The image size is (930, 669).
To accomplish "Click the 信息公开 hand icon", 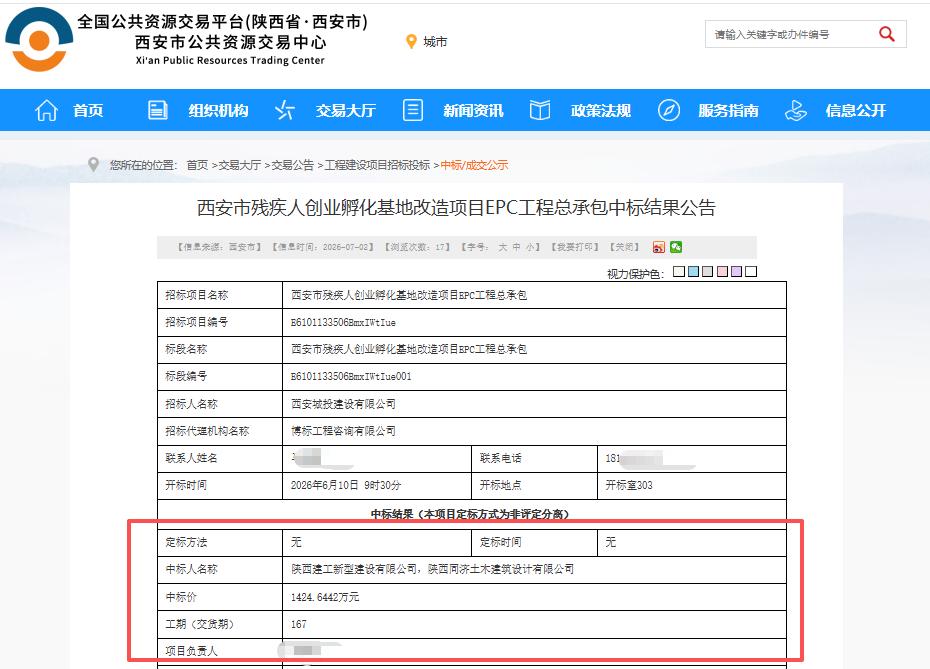I will [x=796, y=110].
